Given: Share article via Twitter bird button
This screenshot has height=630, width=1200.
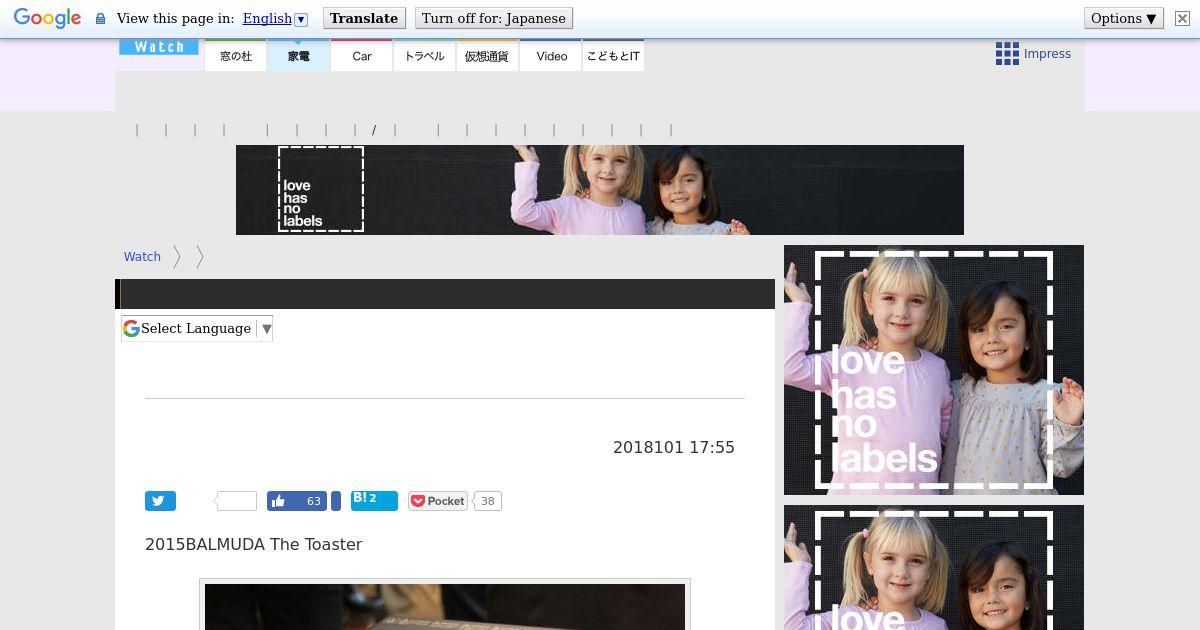Looking at the screenshot, I should (x=160, y=501).
